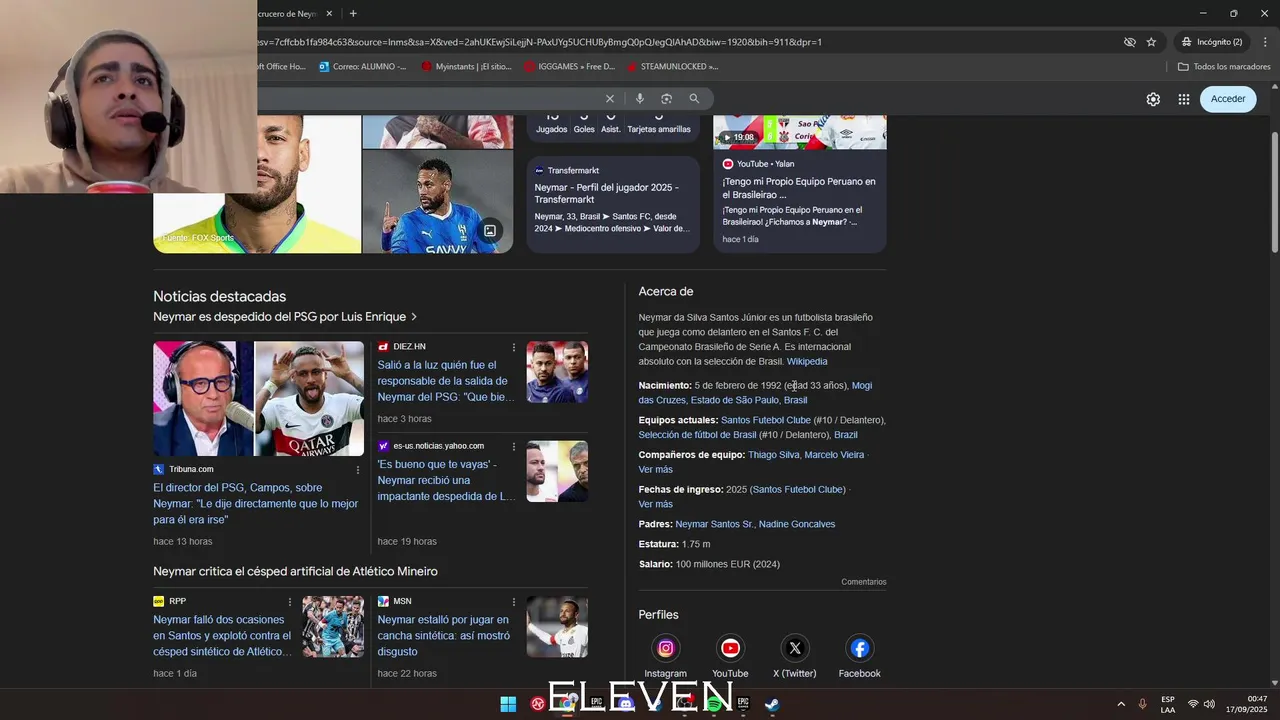Open 'Neymar estalló por jugar' MSN article
The image size is (1280, 720).
(x=444, y=636)
